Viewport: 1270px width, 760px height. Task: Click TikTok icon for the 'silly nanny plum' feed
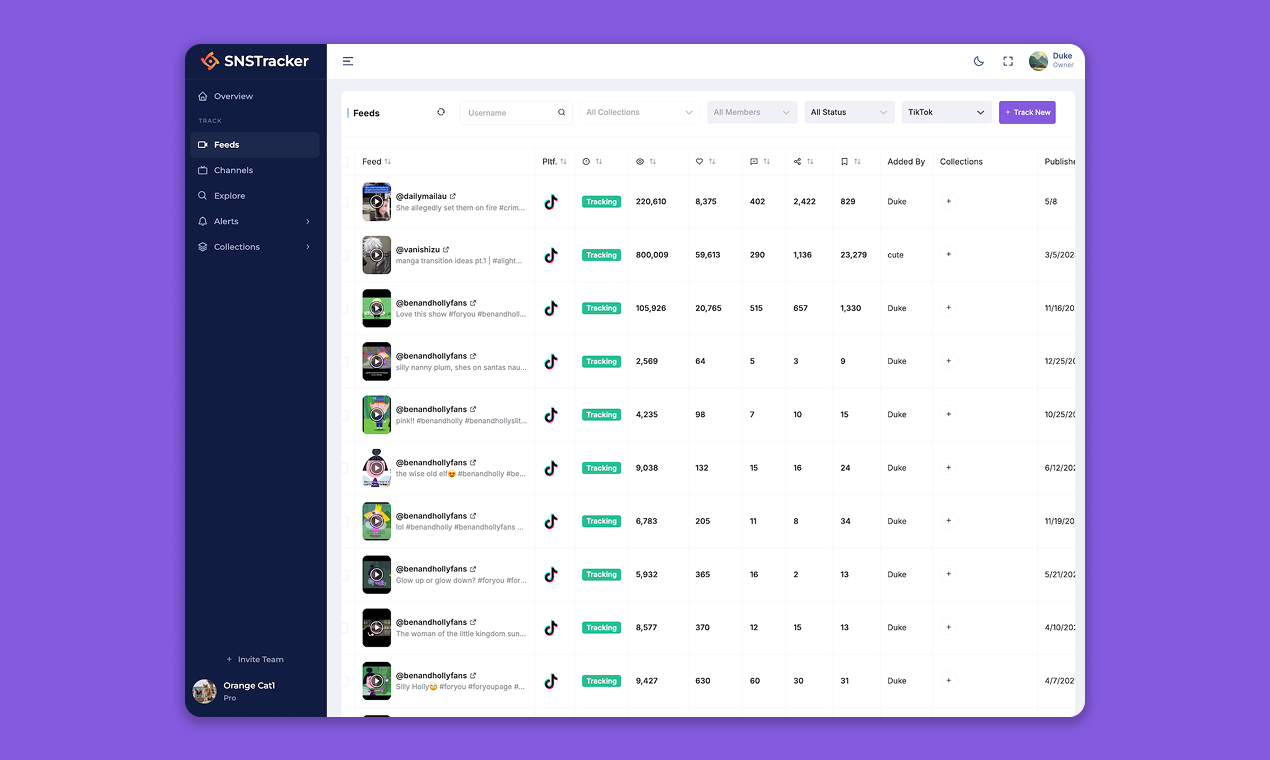tap(551, 361)
